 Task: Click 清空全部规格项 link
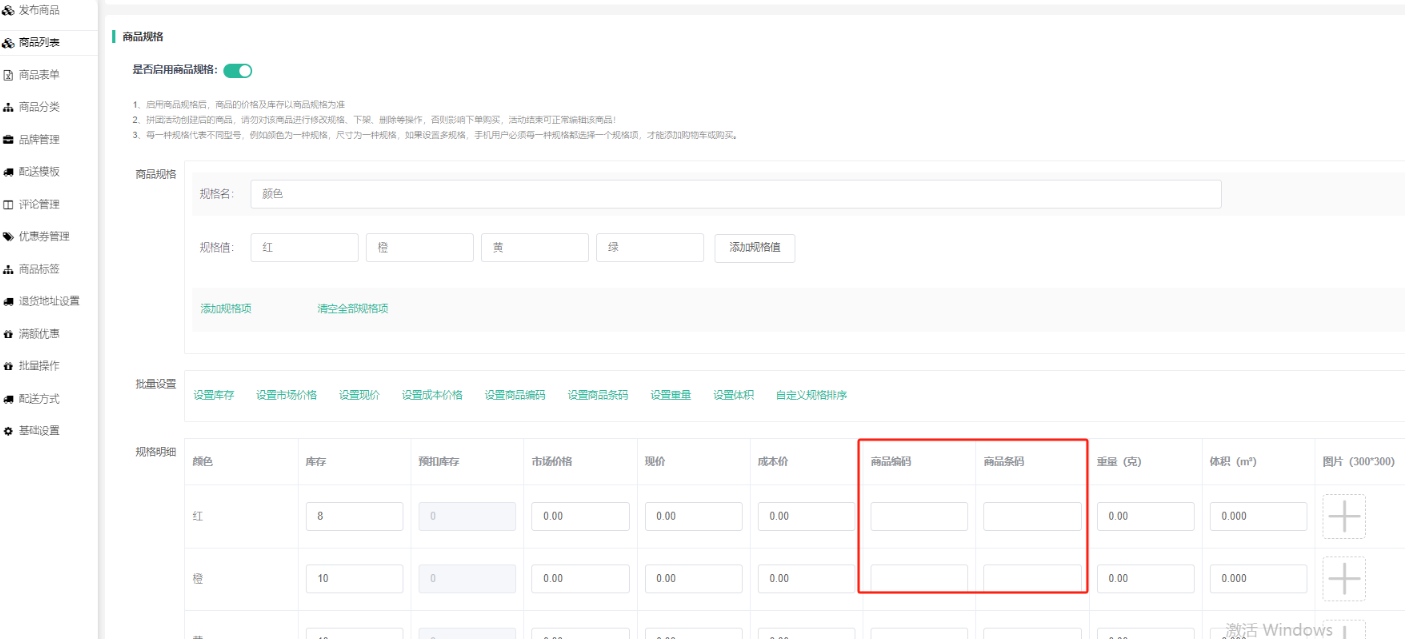[352, 309]
